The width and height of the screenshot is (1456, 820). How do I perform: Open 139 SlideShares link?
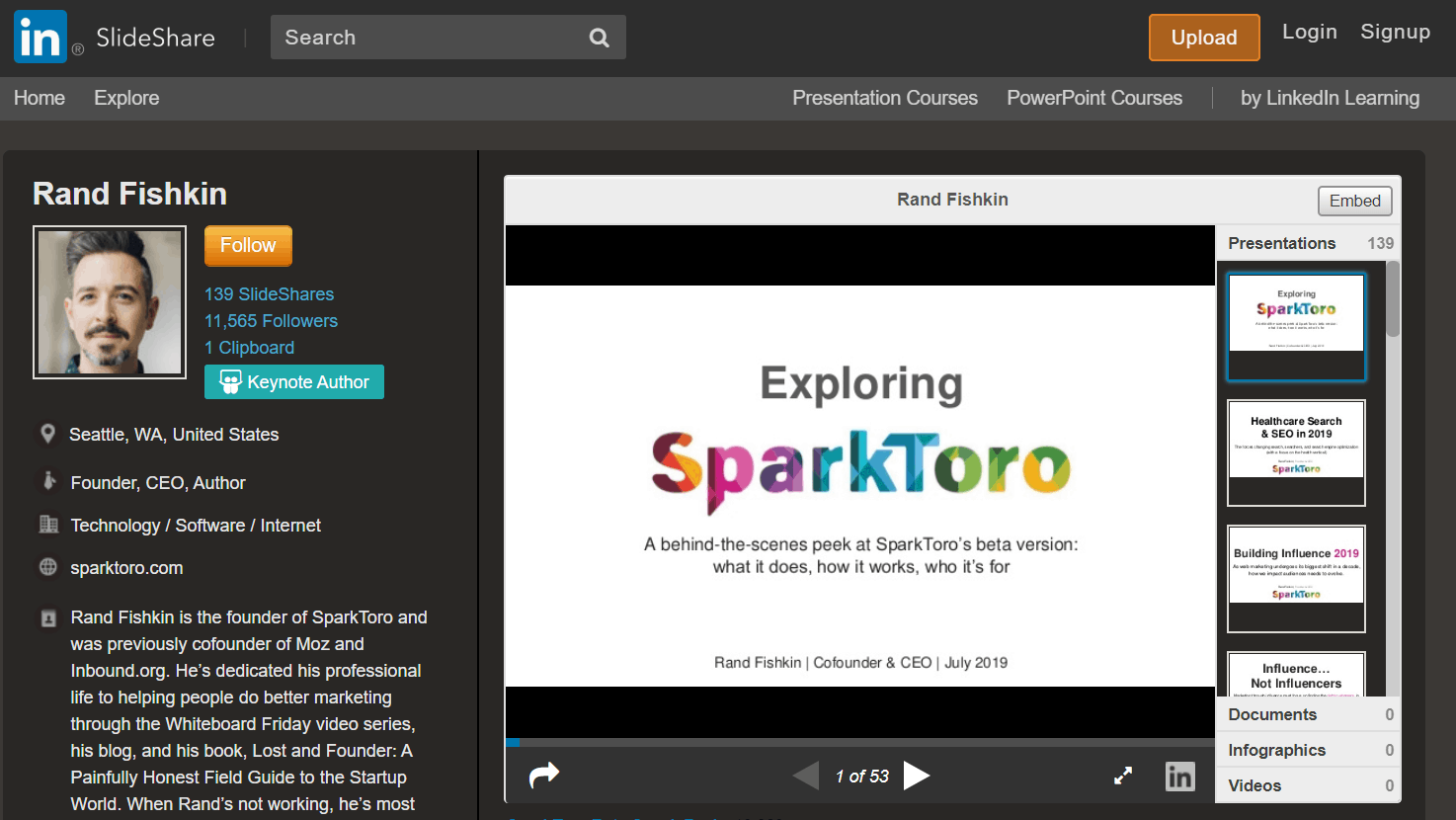(269, 294)
